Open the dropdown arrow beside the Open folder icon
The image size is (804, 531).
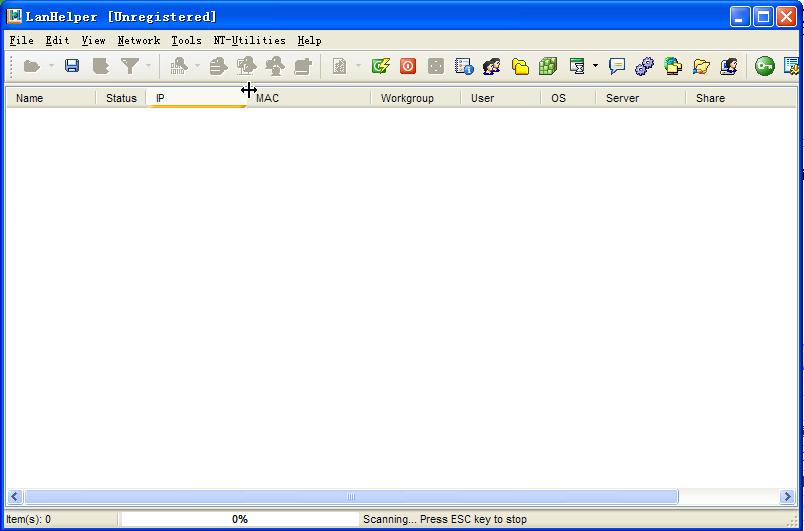[x=51, y=66]
